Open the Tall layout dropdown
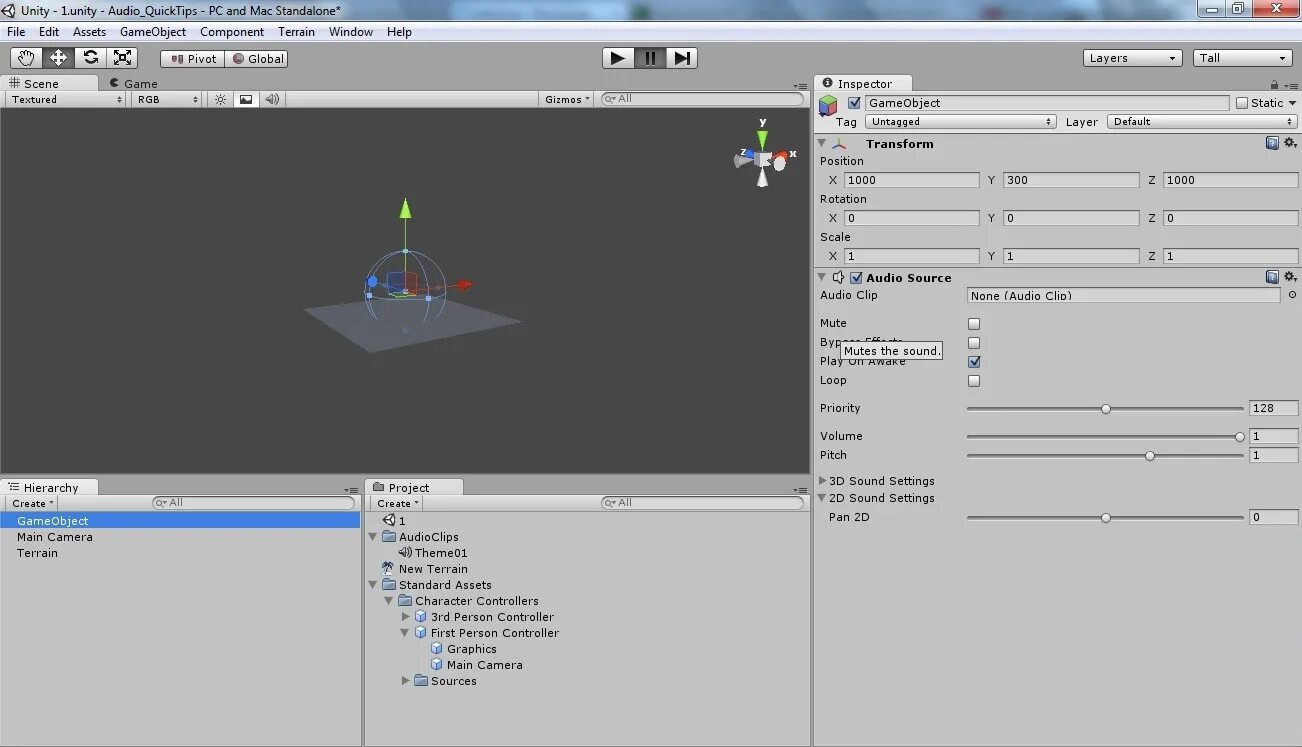Screen dimensions: 1302x747 (1243, 58)
